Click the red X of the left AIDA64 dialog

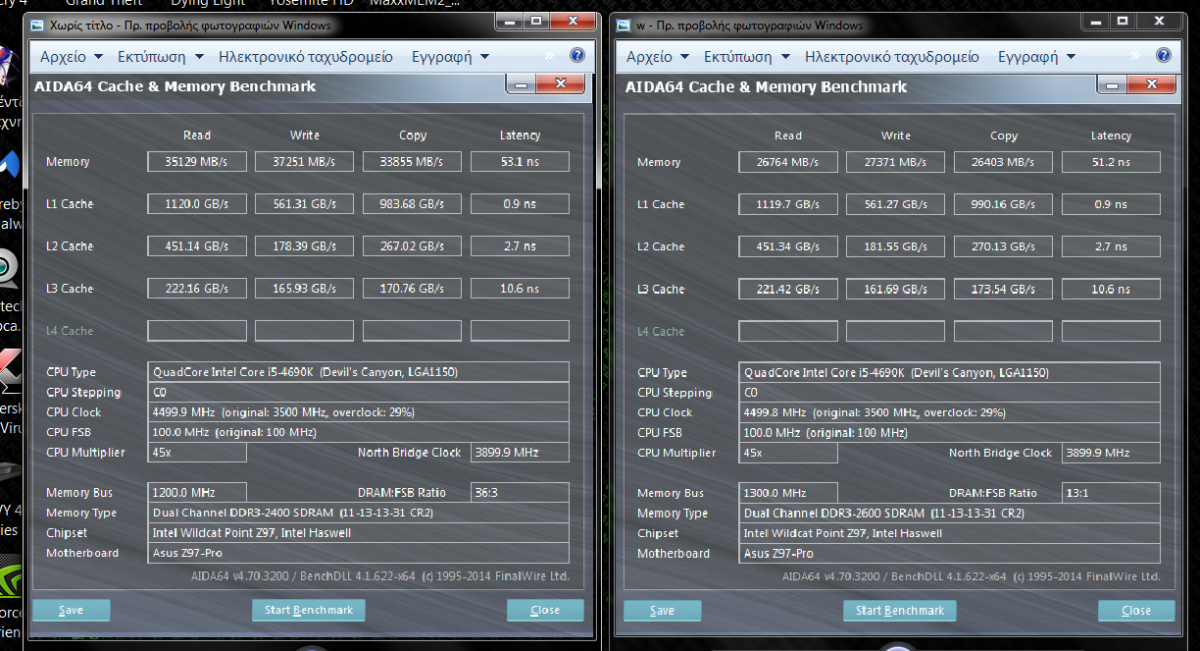click(561, 85)
